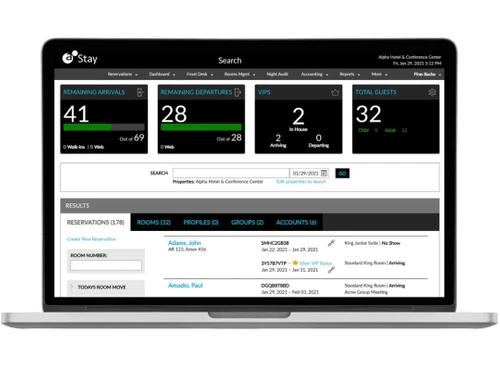Screen dimensions: 500x375
Task: Click the 01/29/2021 date field
Action: coord(305,173)
